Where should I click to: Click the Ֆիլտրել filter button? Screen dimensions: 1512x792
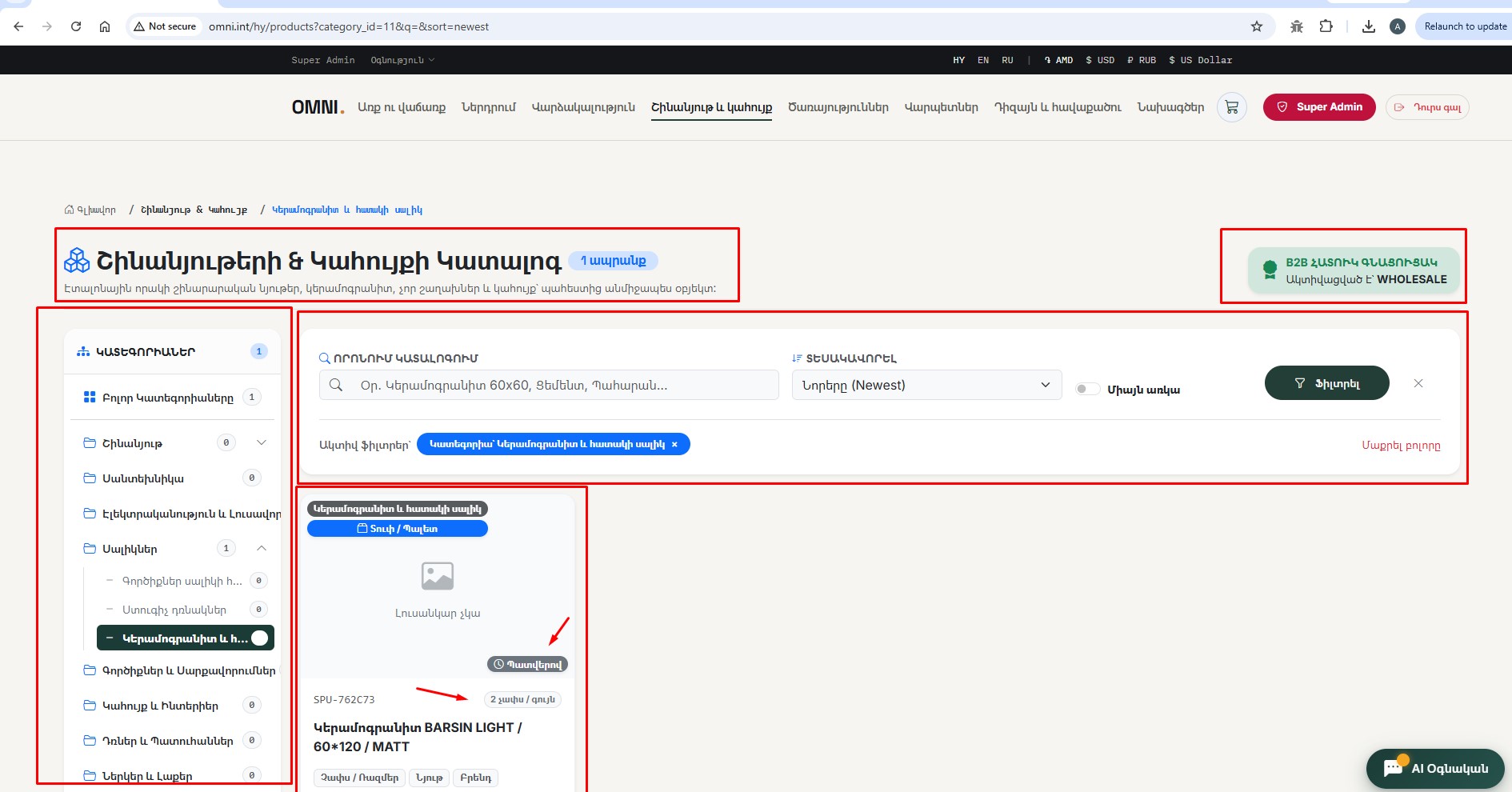click(1326, 383)
